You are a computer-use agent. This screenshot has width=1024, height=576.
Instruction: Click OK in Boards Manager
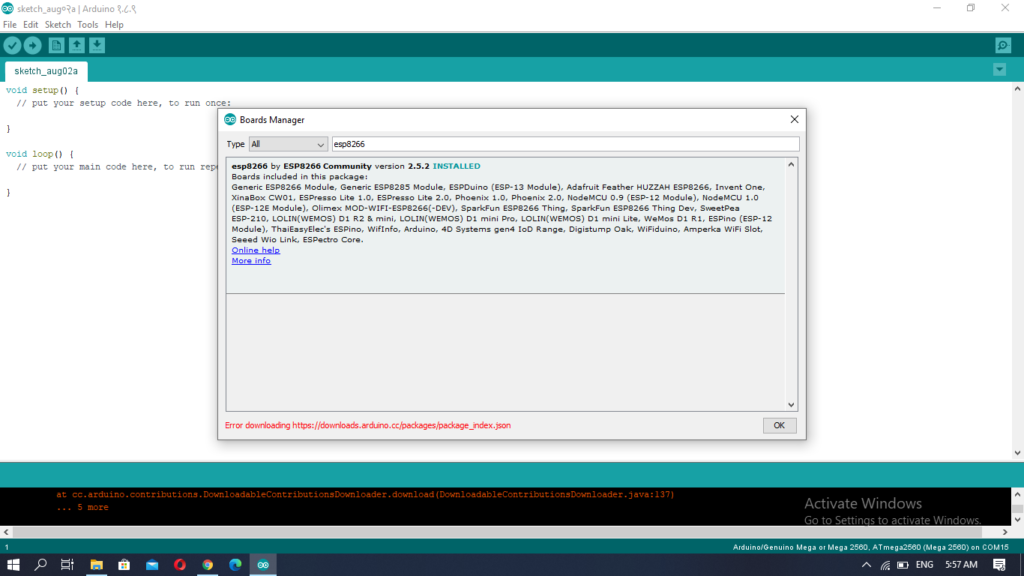coord(779,425)
